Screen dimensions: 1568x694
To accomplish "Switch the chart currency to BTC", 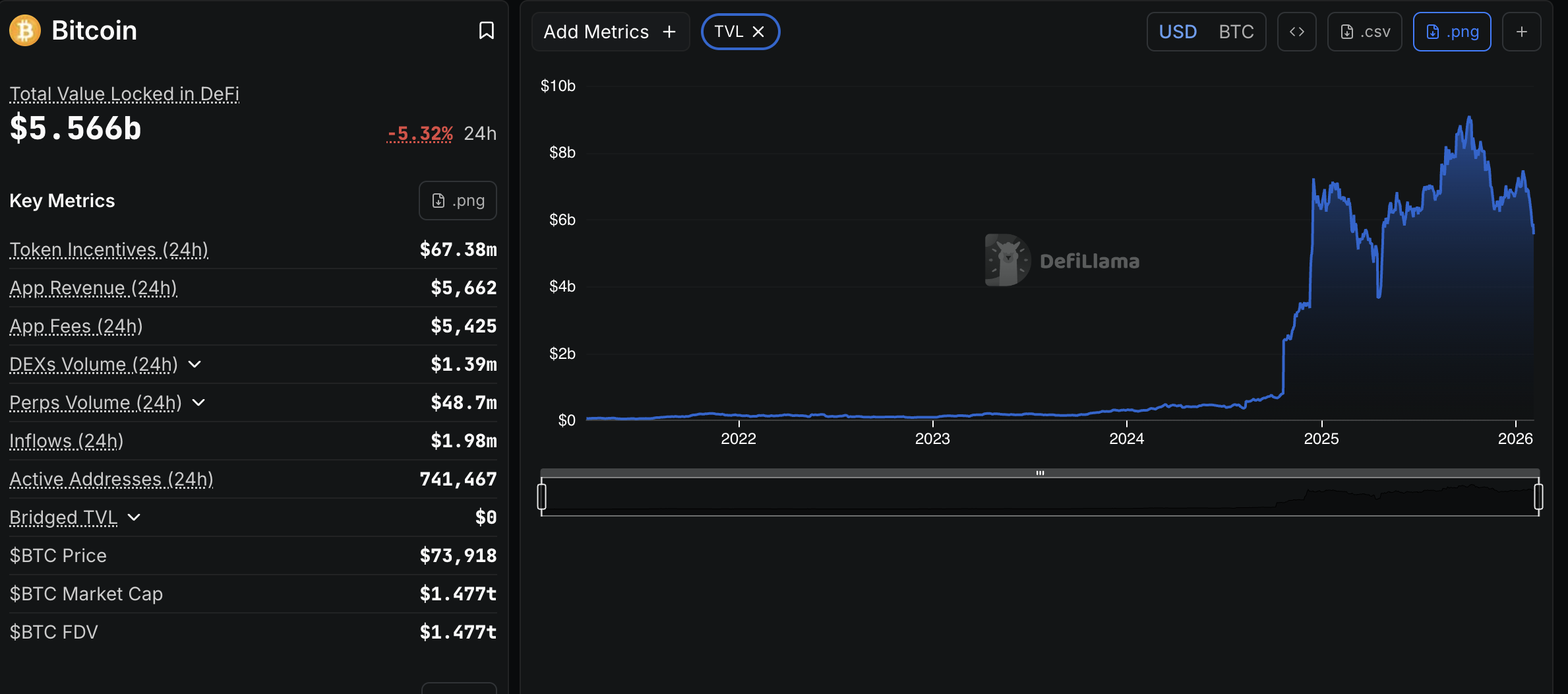I will 1236,31.
